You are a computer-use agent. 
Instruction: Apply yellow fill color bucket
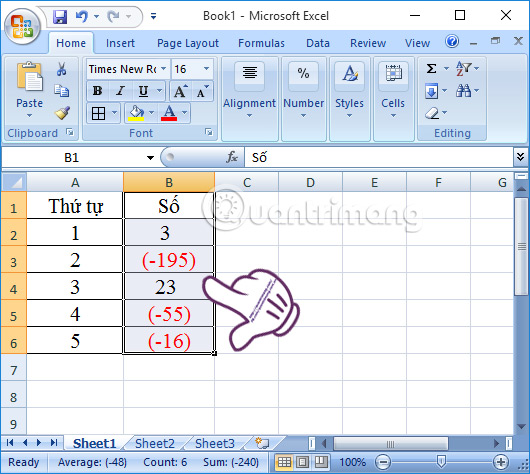(136, 113)
